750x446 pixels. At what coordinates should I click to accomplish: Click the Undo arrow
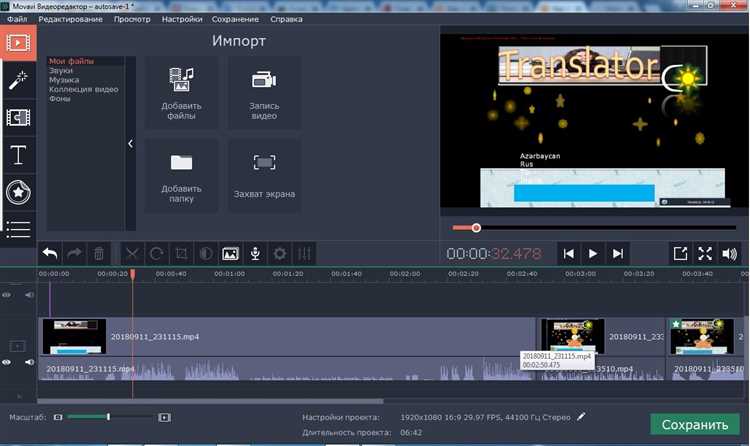(x=50, y=253)
